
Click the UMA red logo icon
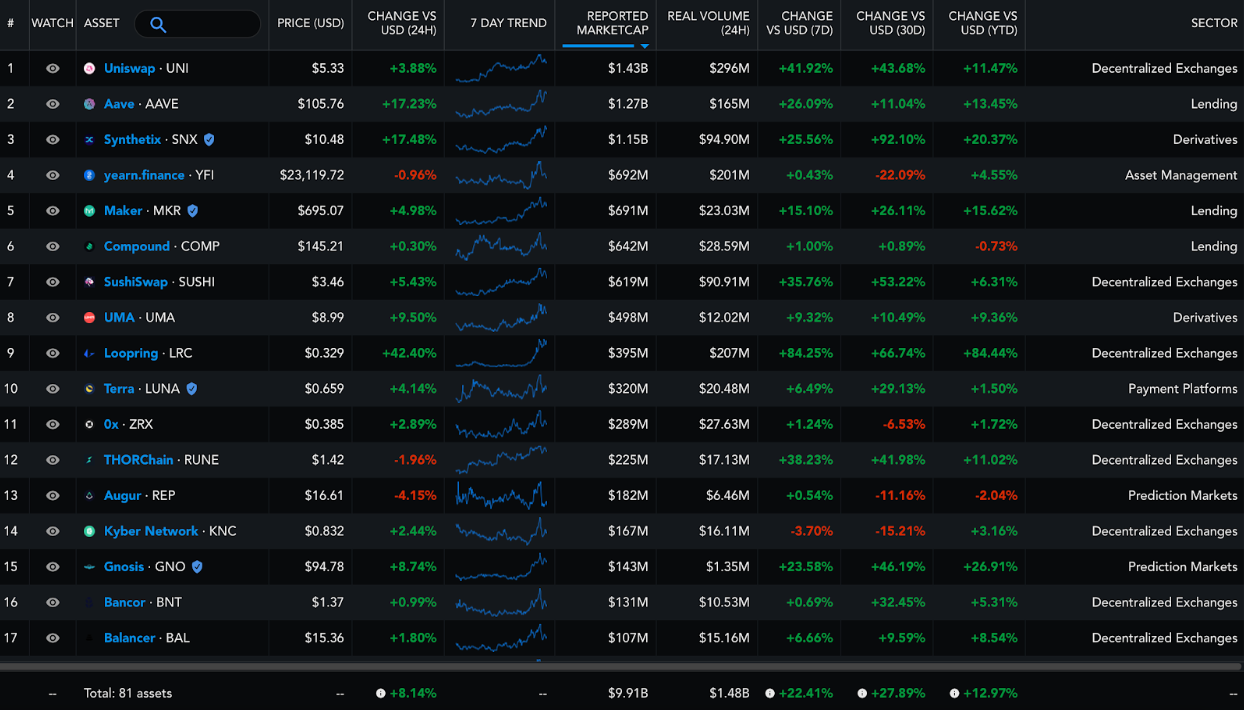pyautogui.click(x=89, y=317)
